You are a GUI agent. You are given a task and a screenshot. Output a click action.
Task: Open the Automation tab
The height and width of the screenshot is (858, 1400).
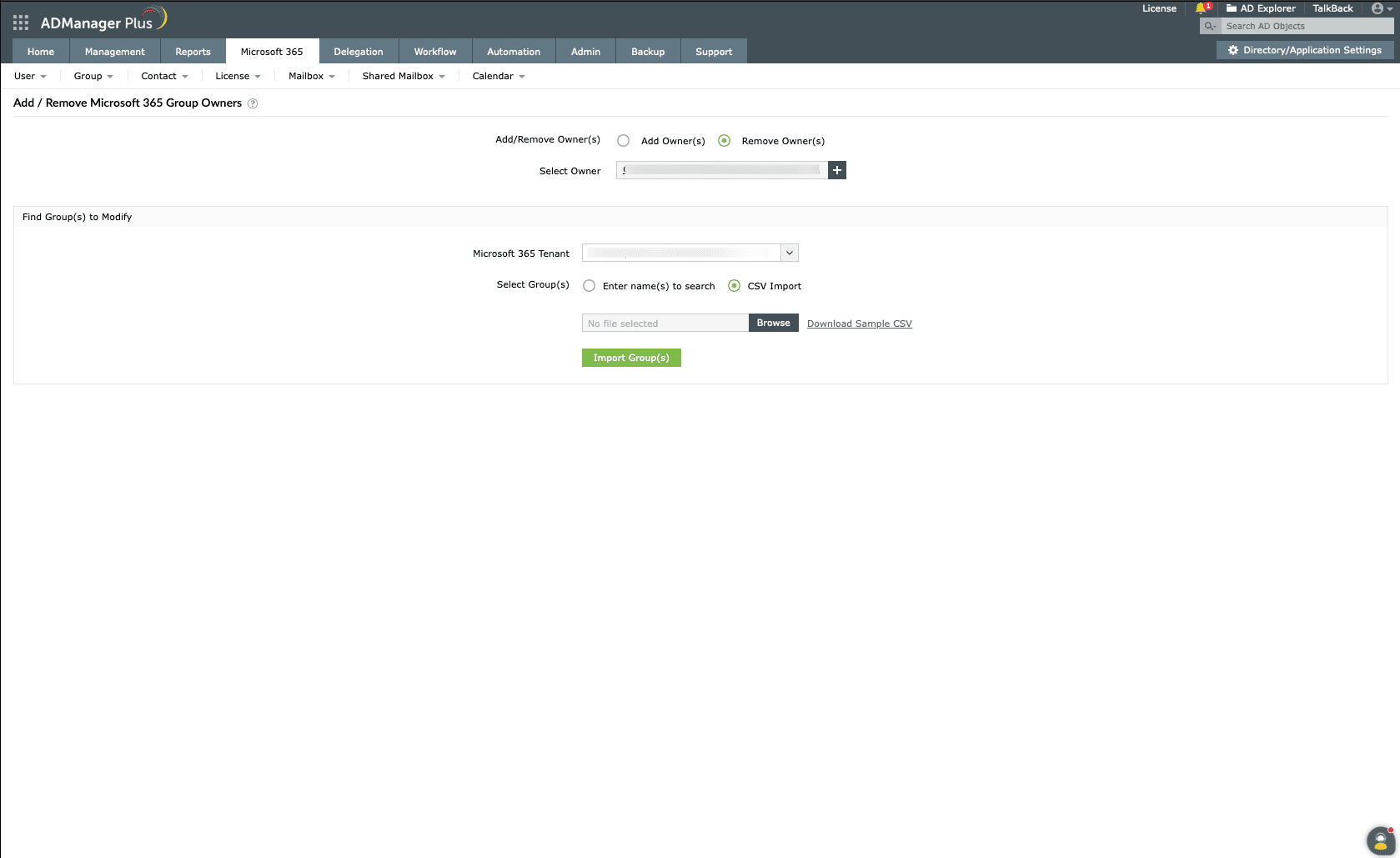(x=514, y=51)
